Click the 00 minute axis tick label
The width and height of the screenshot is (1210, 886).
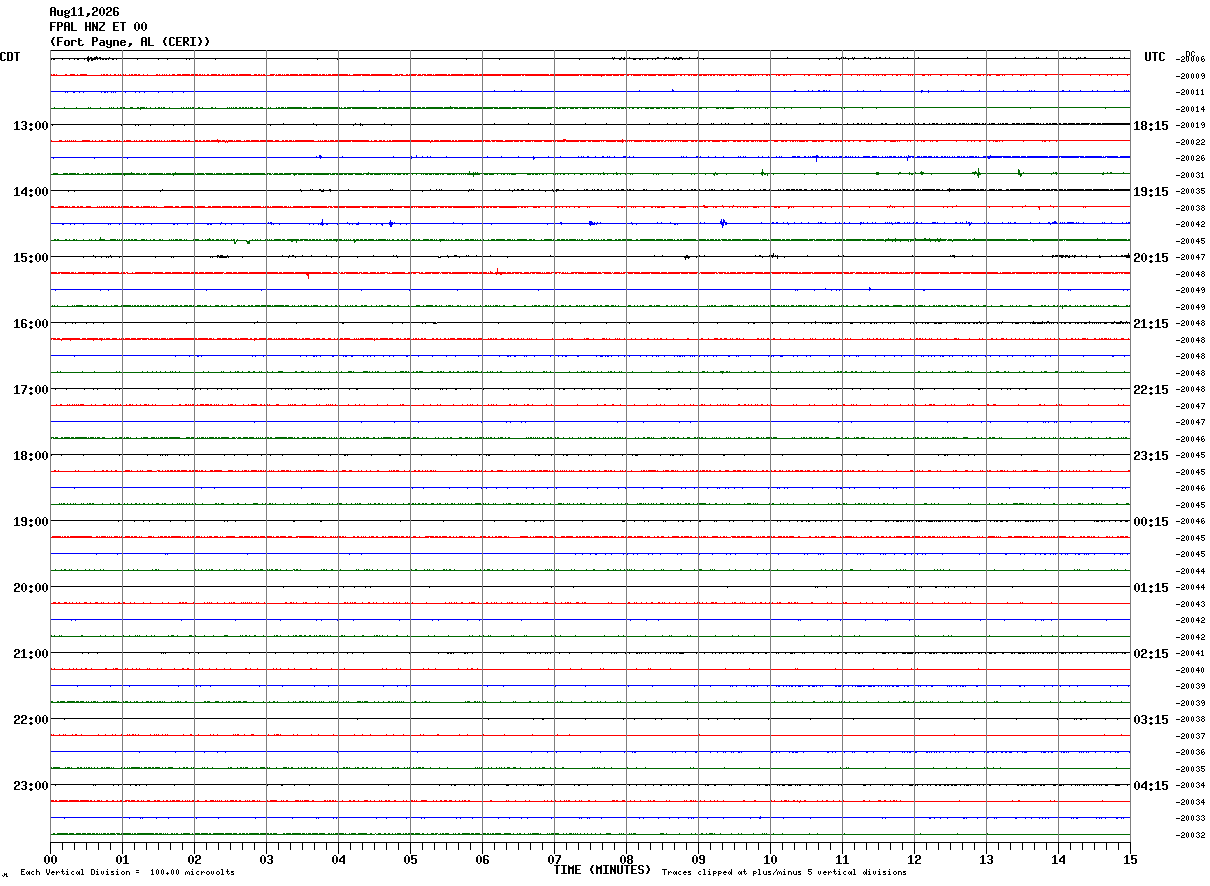click(x=51, y=859)
